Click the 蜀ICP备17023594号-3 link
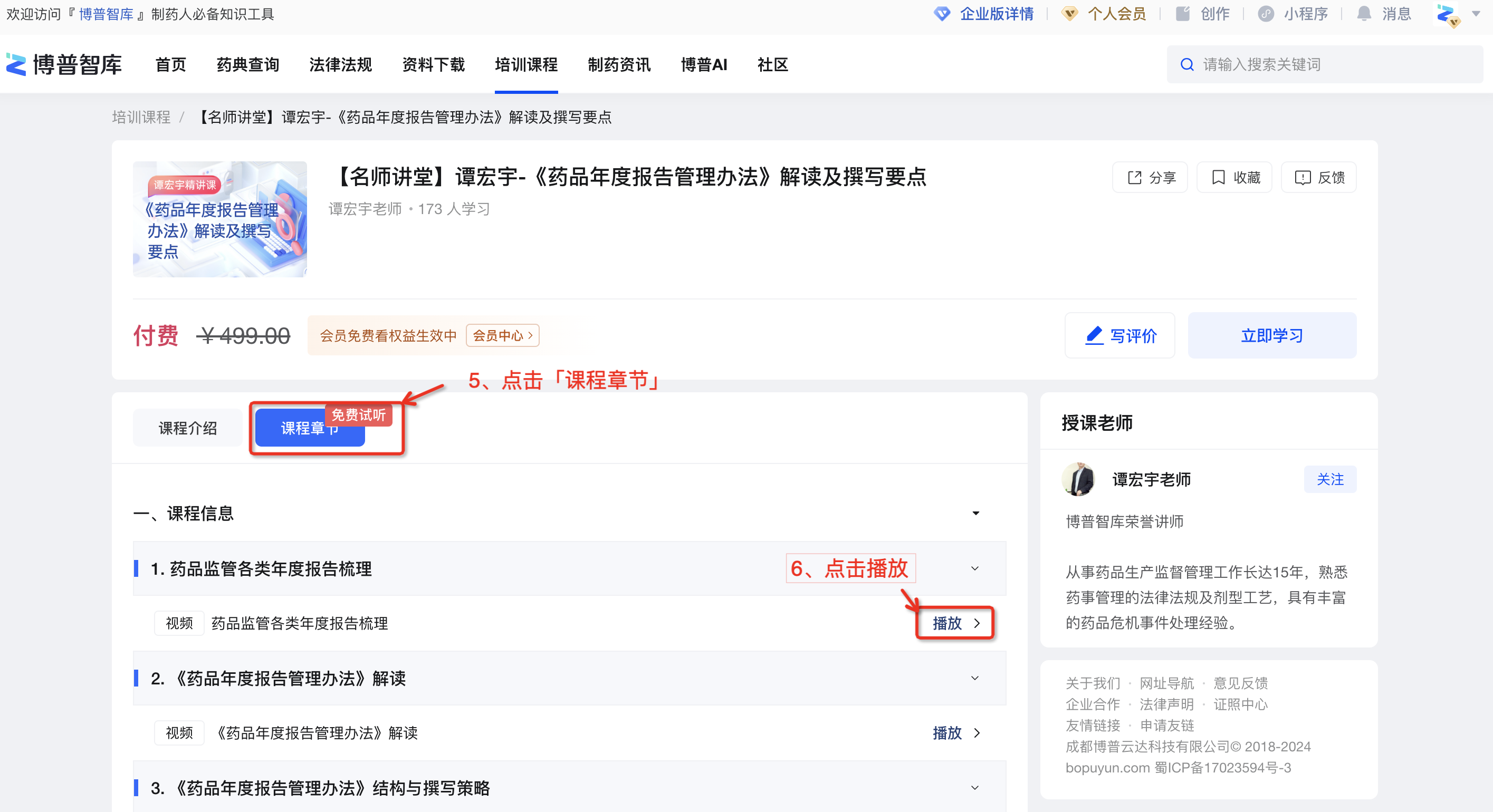1493x812 pixels. tap(1222, 768)
